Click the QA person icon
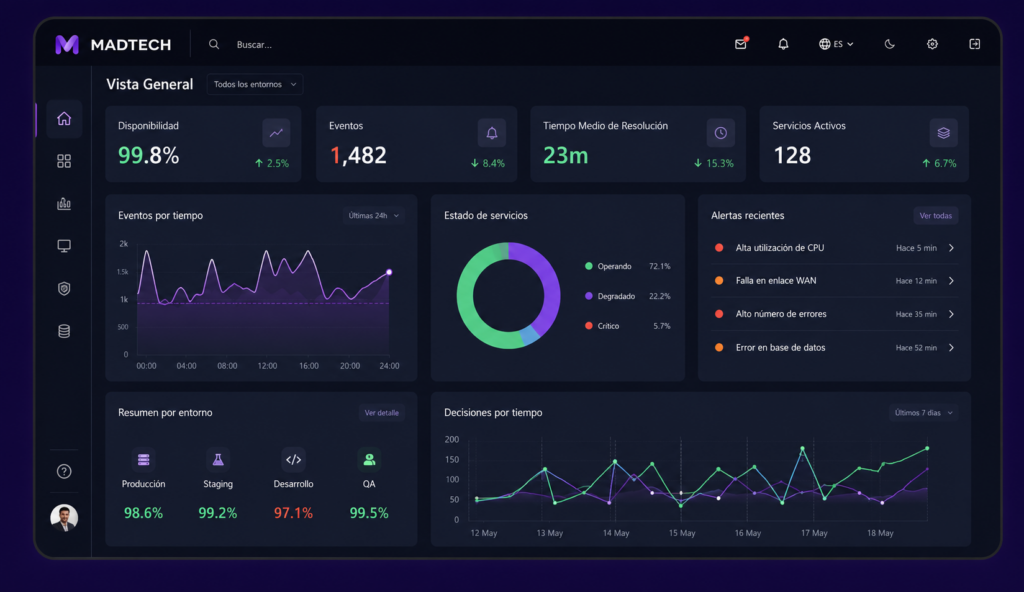The height and width of the screenshot is (592, 1024). 369,459
